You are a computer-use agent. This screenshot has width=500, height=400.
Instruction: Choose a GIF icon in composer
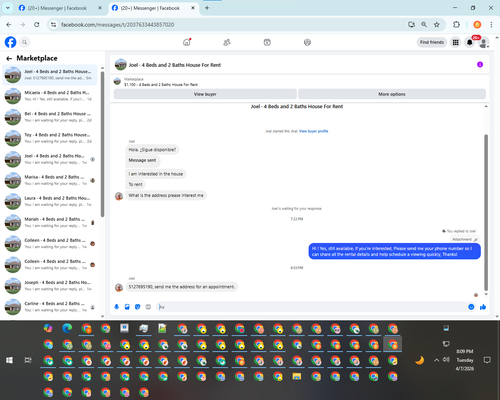coord(148,307)
